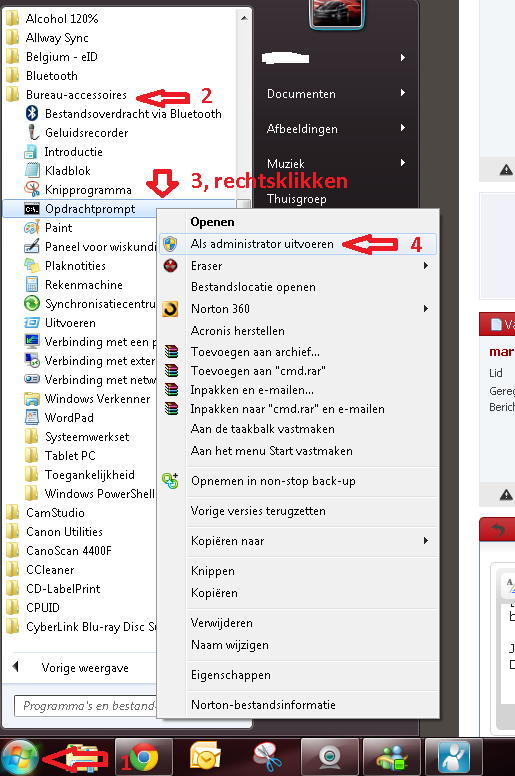Click the Paint palette icon

[x=32, y=228]
